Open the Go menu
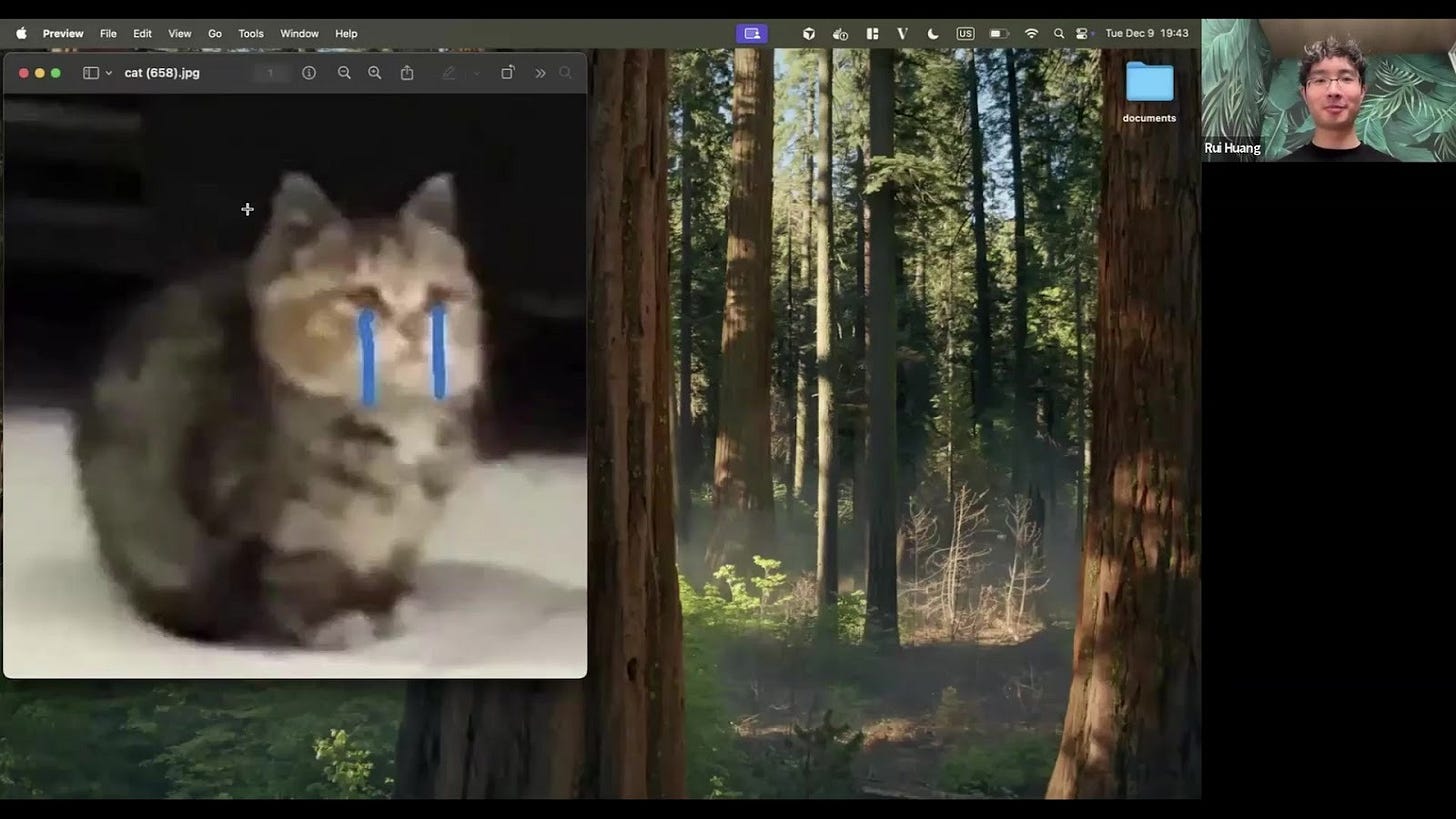 tap(214, 33)
